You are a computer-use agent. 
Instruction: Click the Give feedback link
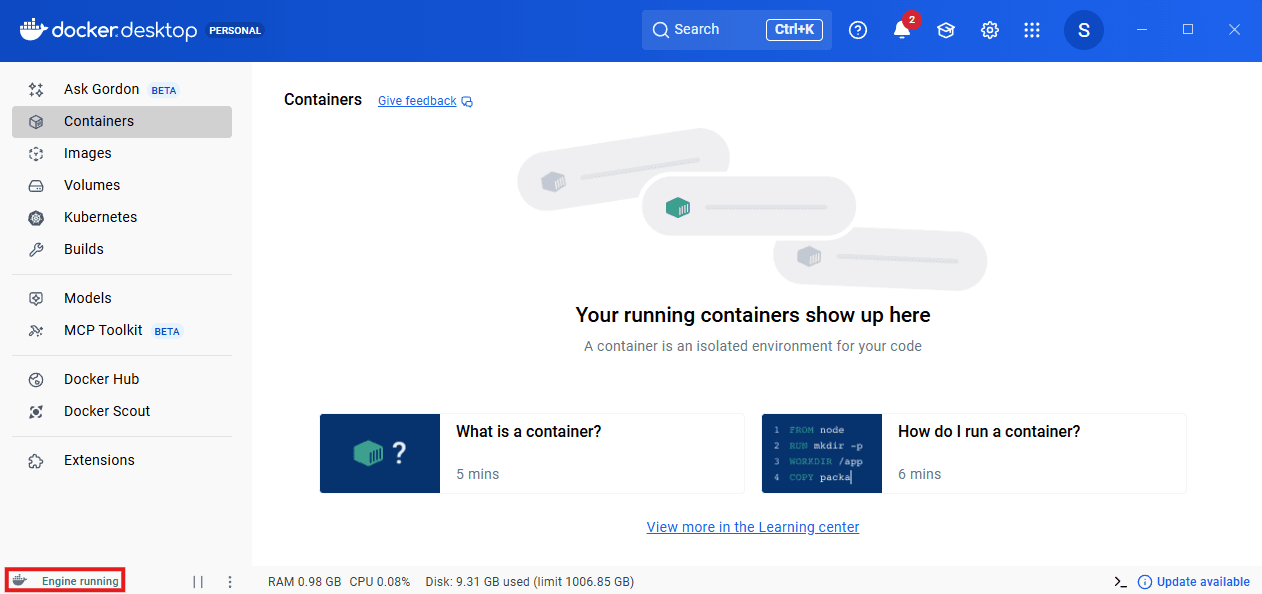tap(417, 101)
